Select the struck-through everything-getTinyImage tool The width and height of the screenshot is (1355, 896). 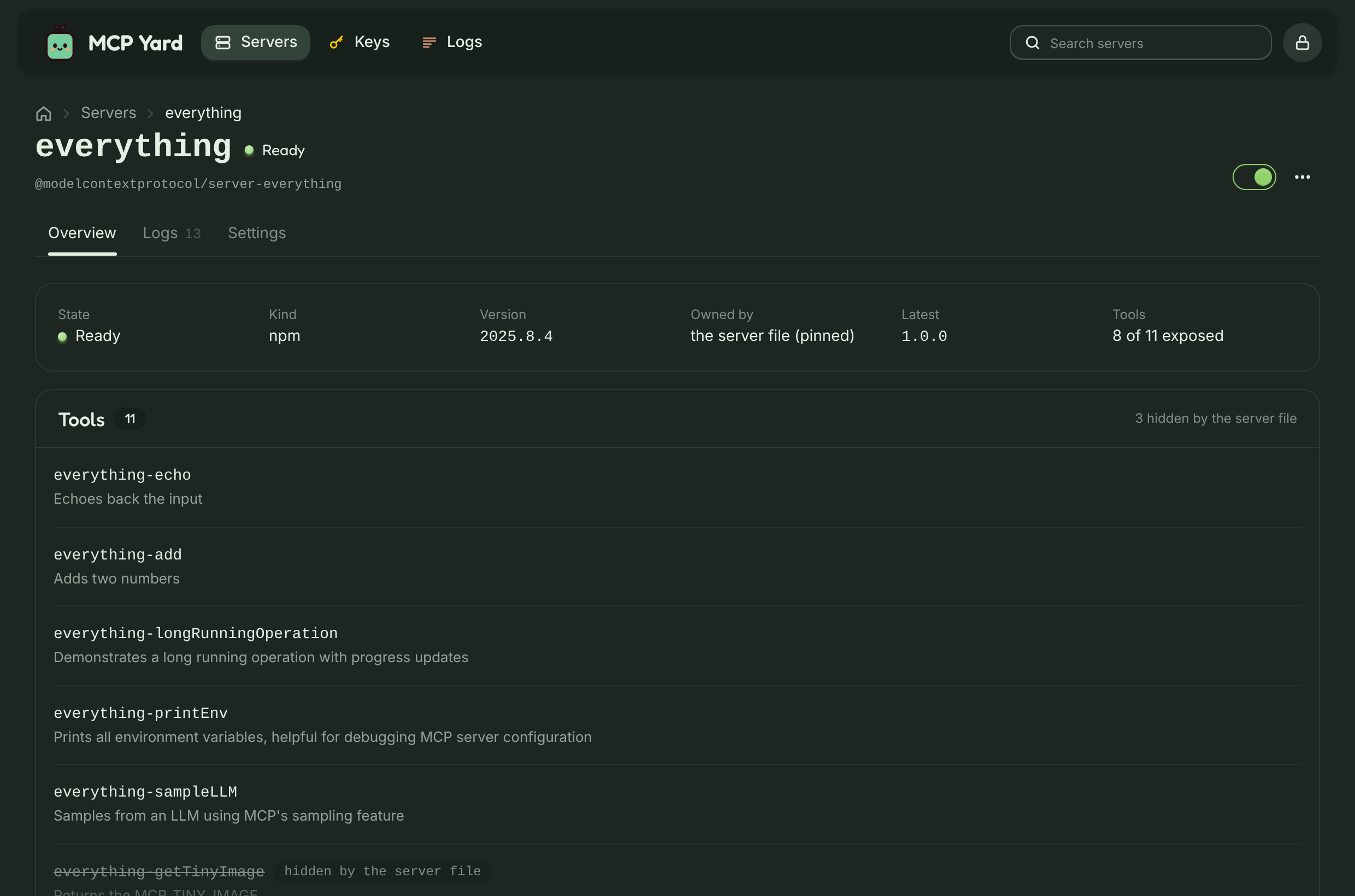click(159, 871)
